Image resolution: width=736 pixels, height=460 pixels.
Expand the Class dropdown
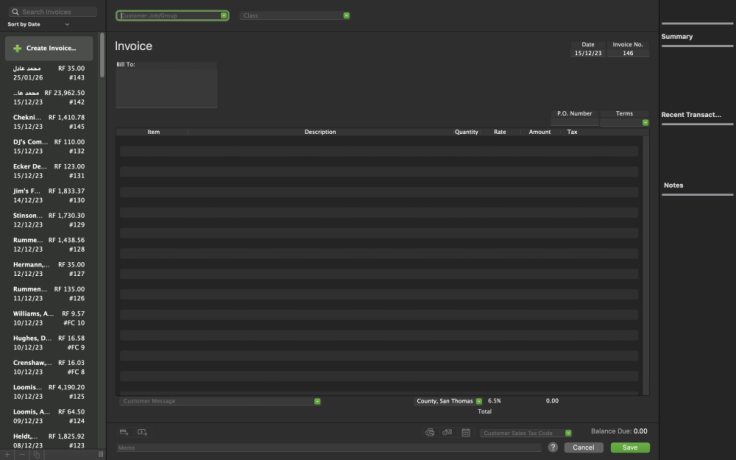(346, 16)
